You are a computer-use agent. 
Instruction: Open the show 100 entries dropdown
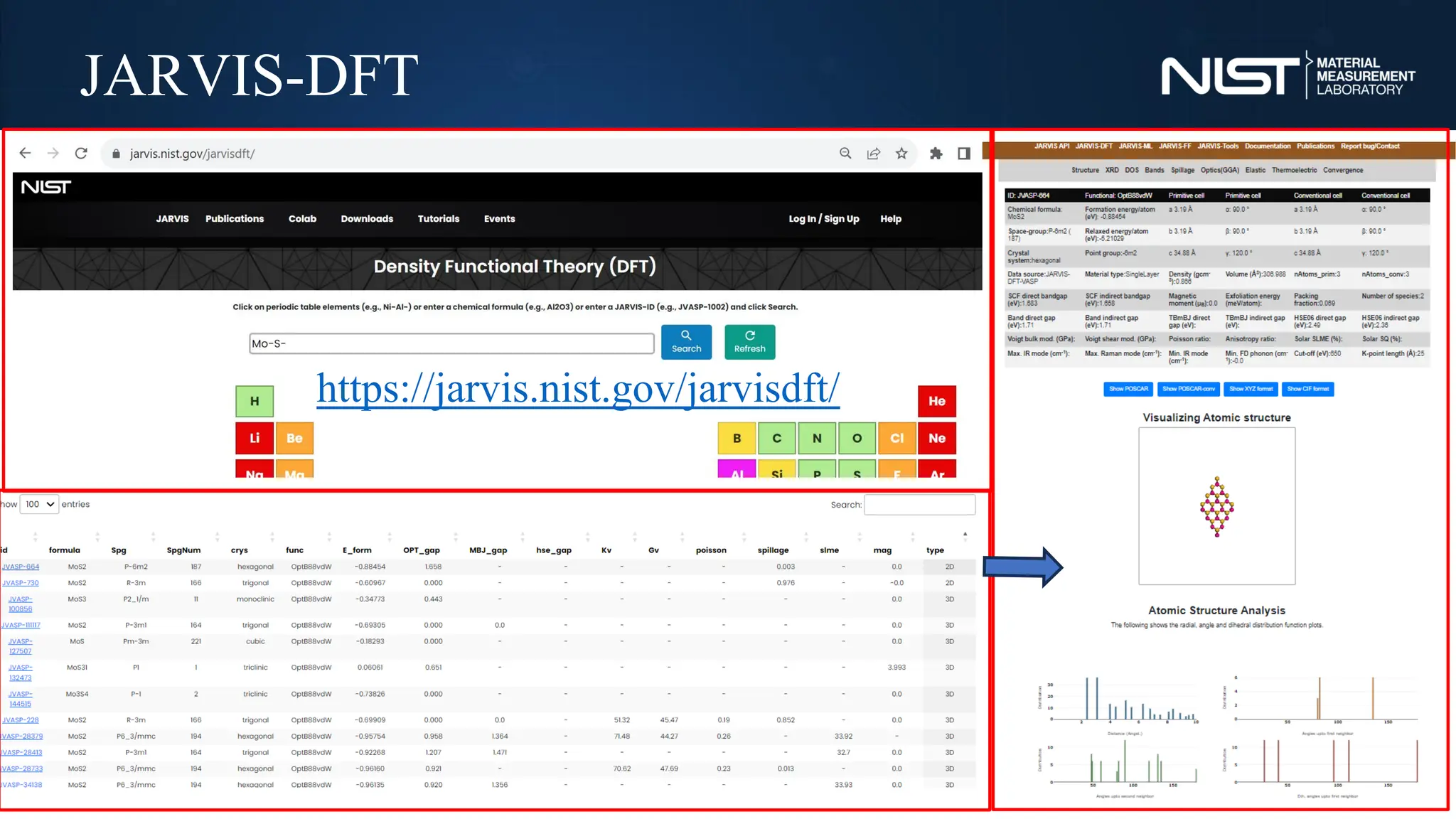pos(39,504)
